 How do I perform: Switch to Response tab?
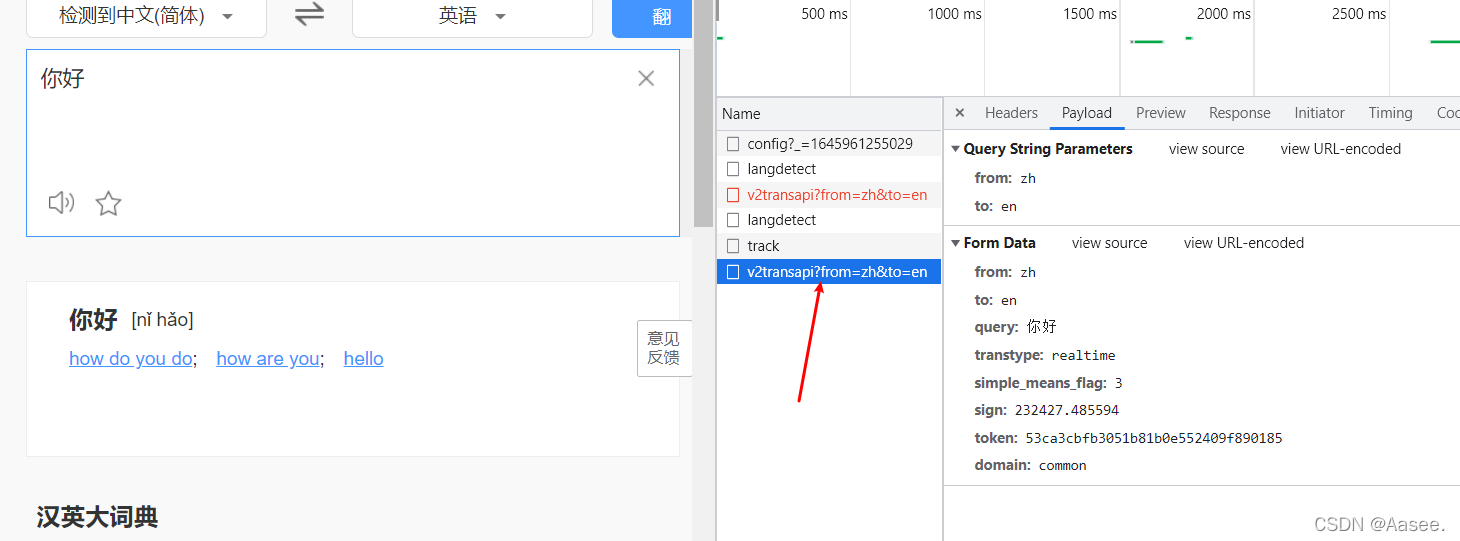pyautogui.click(x=1240, y=113)
